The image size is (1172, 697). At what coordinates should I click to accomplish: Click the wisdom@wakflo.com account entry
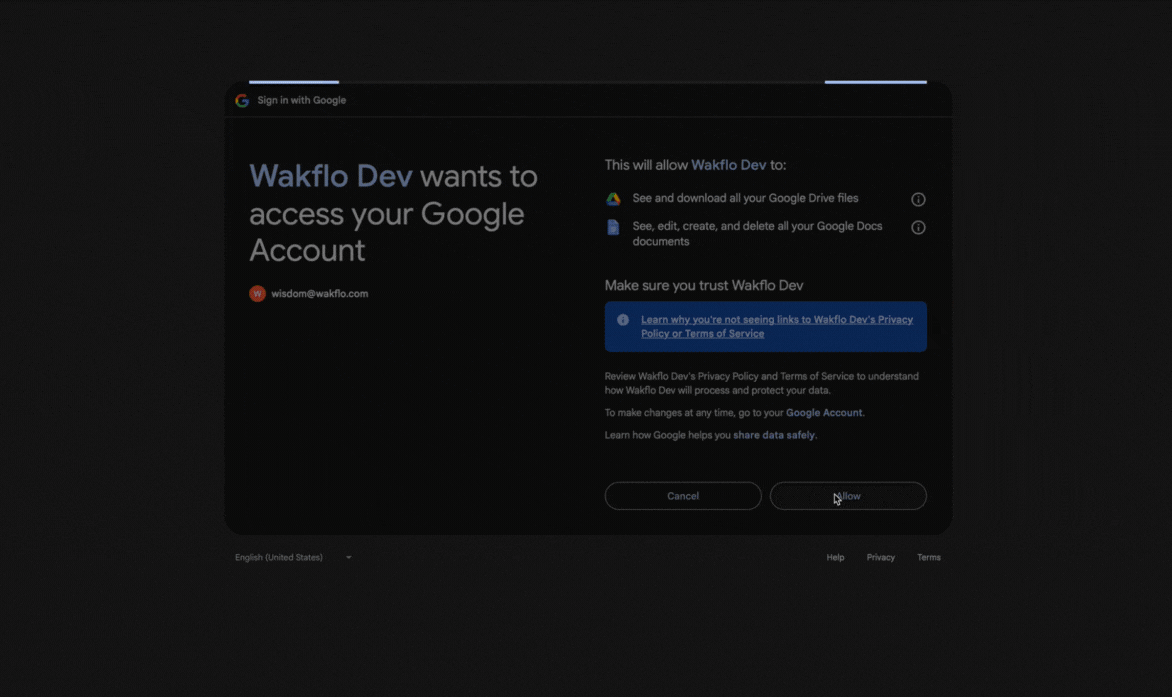(320, 293)
